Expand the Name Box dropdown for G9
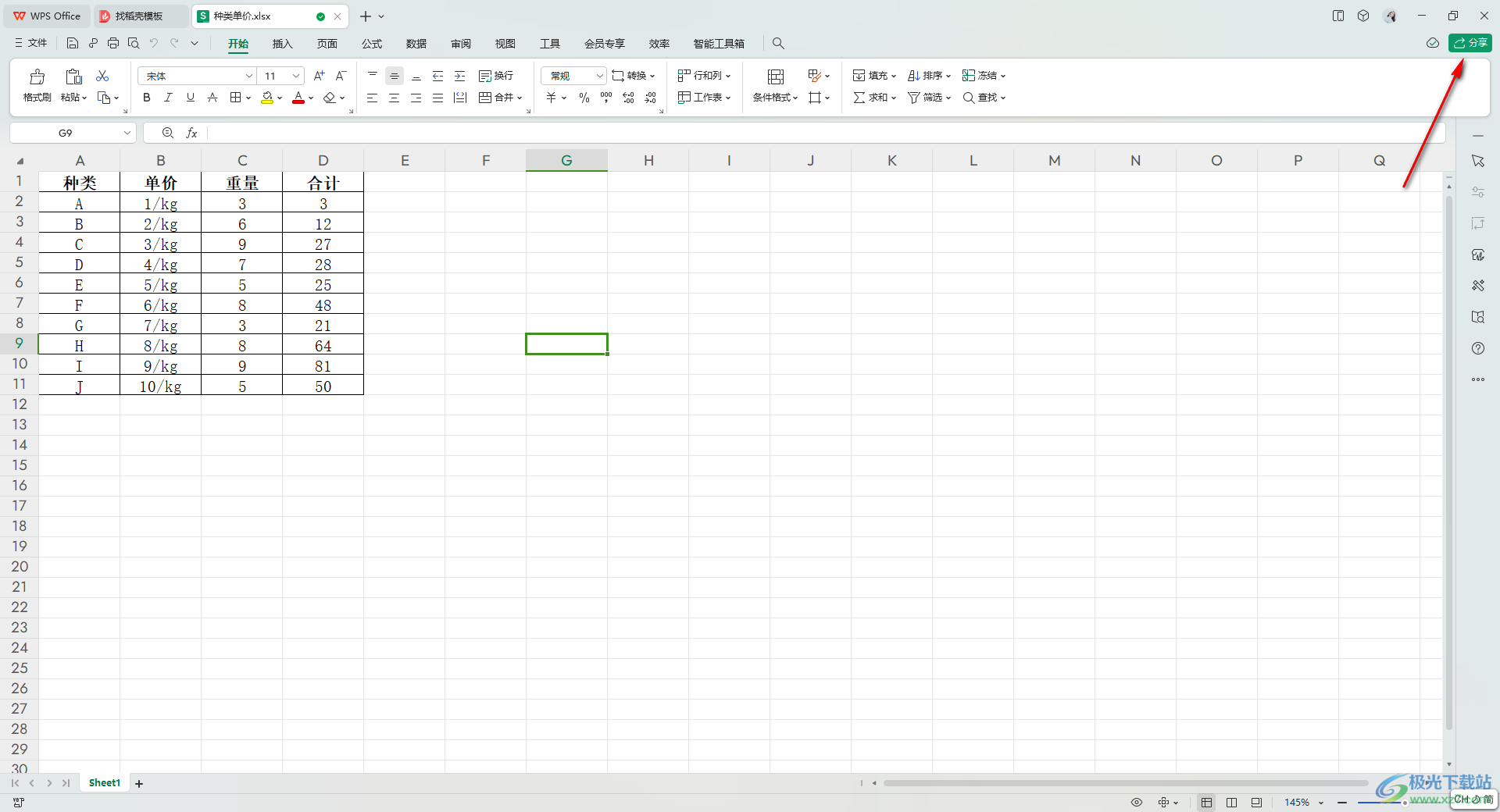This screenshot has height=812, width=1500. pos(127,134)
